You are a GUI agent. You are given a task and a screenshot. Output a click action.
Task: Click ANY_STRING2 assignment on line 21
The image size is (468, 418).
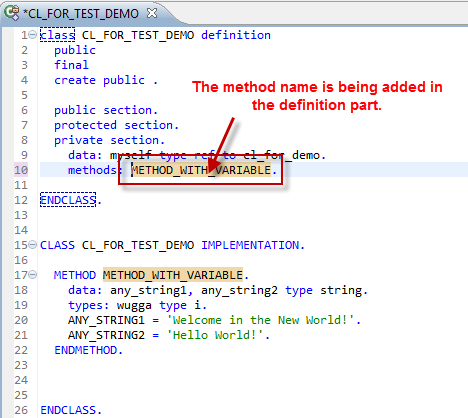point(106,335)
